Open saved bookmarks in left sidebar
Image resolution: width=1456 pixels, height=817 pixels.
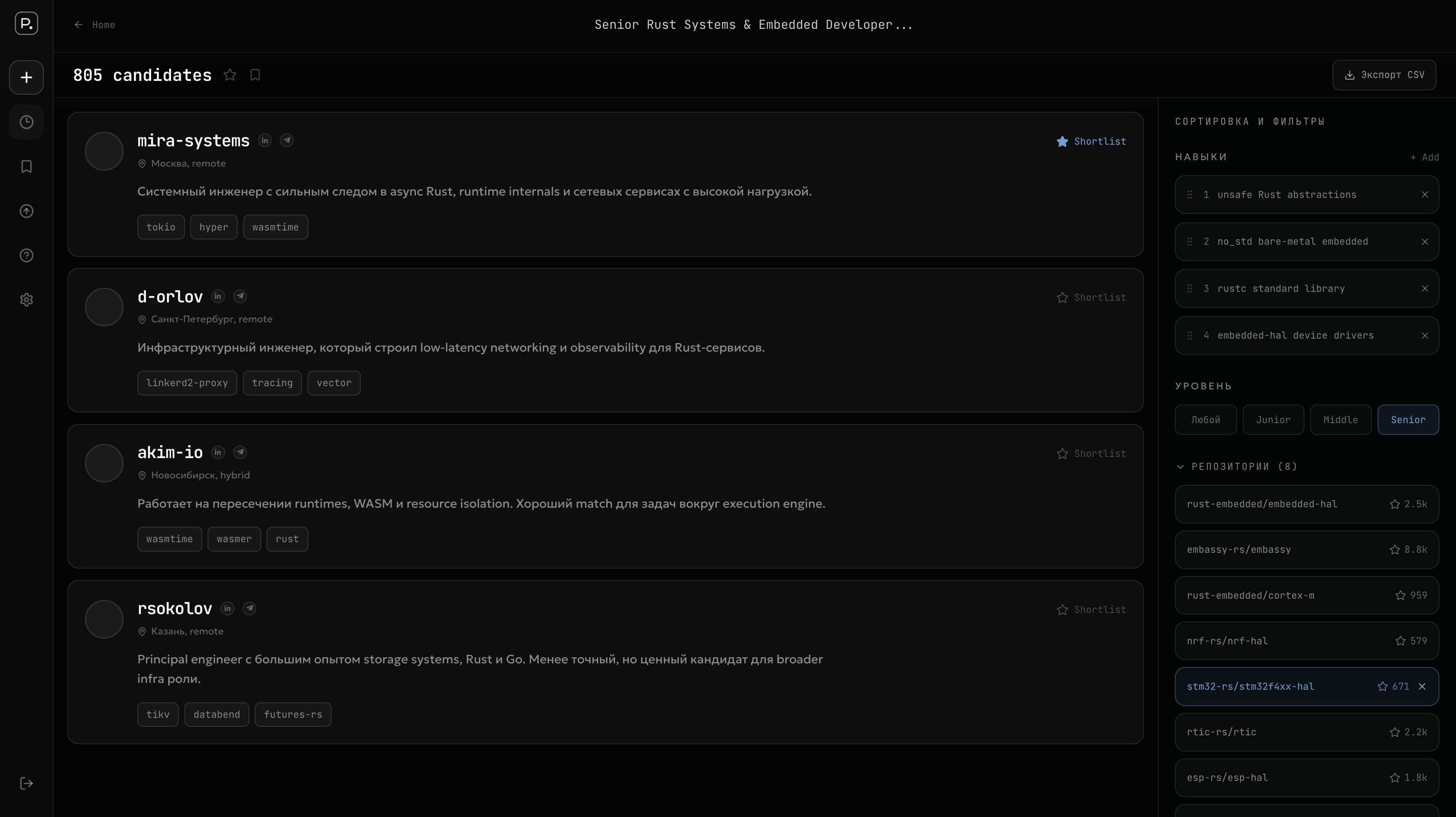(26, 166)
